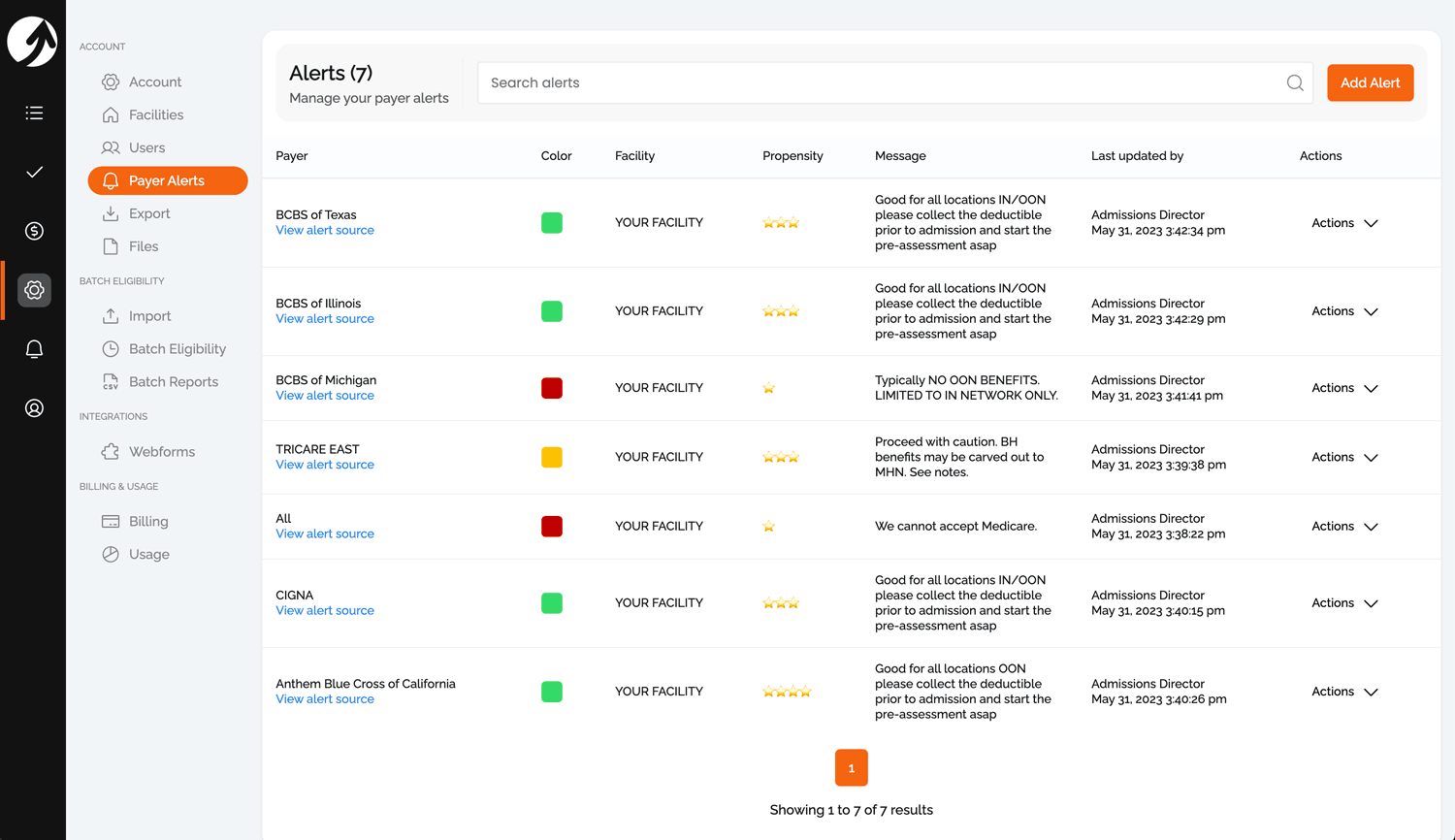Open Actions dropdown for CIGNA
The image size is (1455, 840).
(x=1344, y=603)
